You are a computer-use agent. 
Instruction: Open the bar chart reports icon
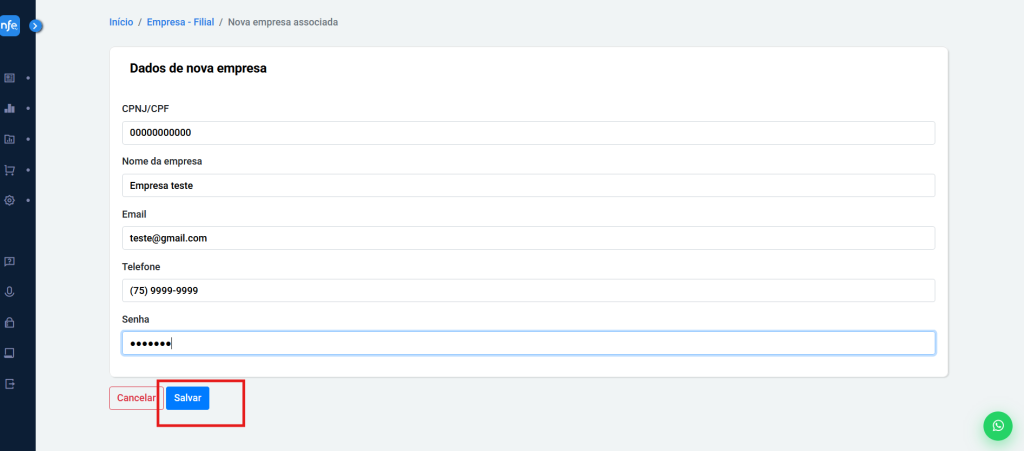pos(10,108)
